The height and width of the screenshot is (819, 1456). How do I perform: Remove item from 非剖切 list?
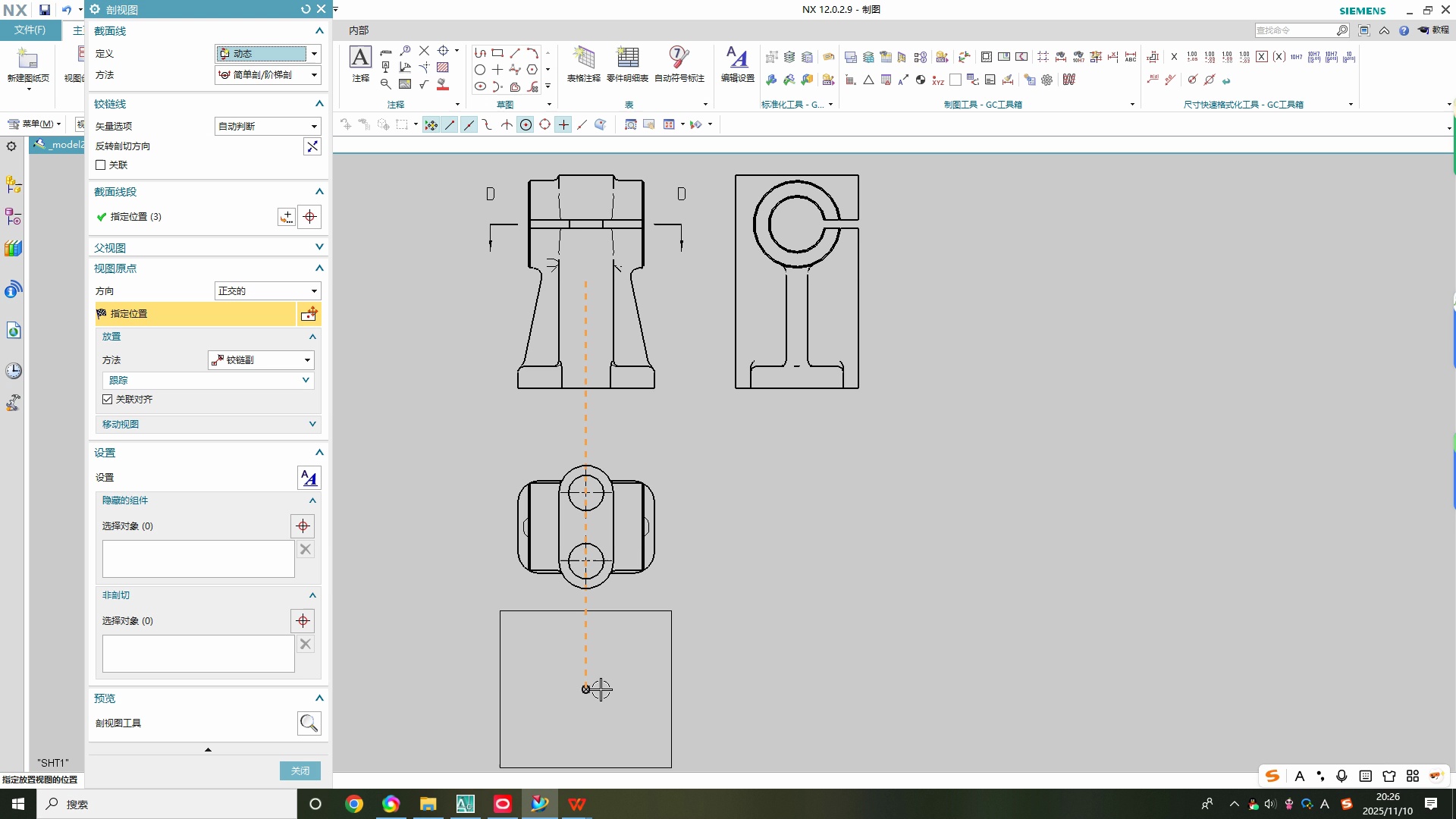tap(306, 645)
